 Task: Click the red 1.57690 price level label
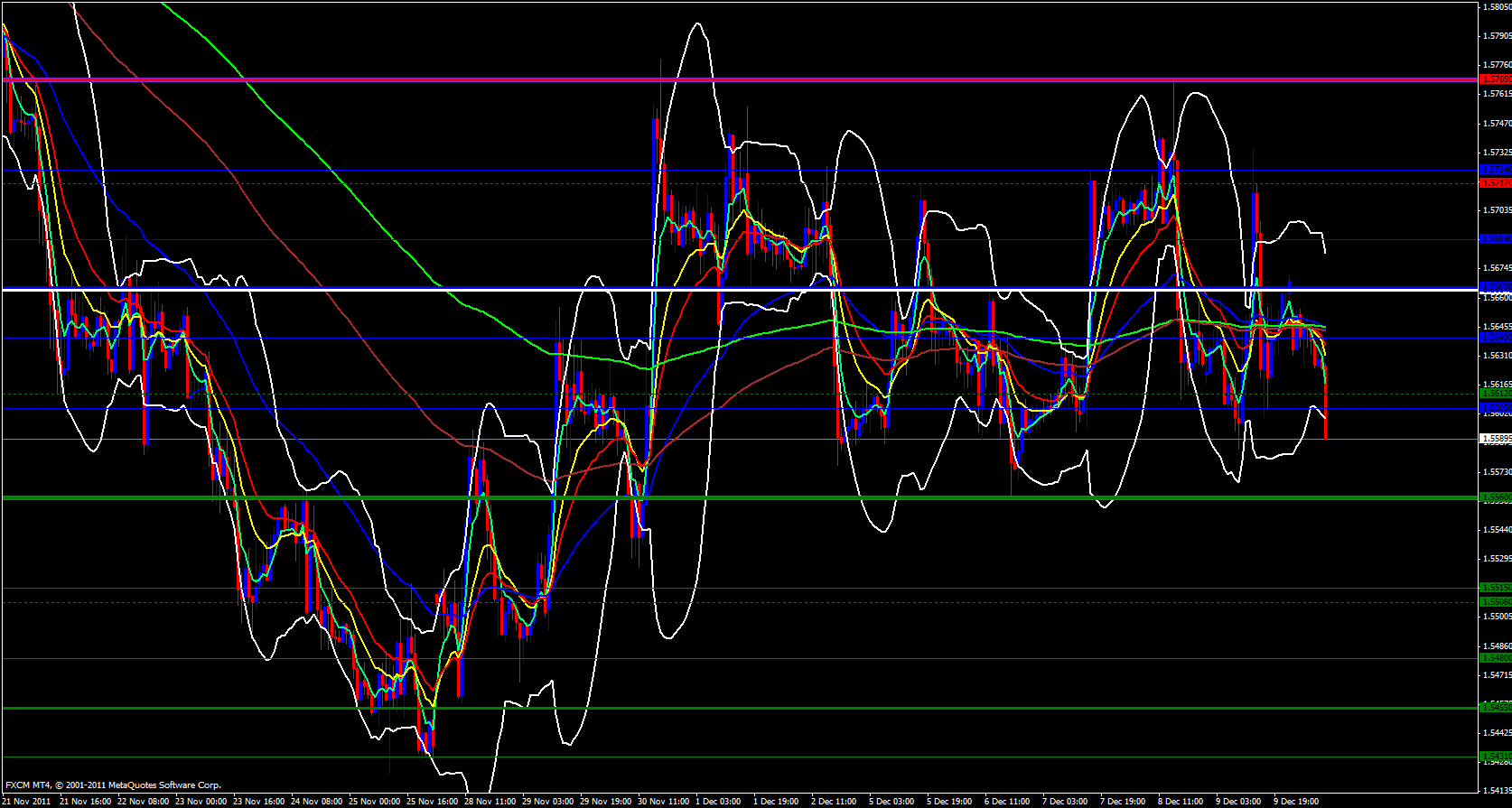click(x=1495, y=79)
